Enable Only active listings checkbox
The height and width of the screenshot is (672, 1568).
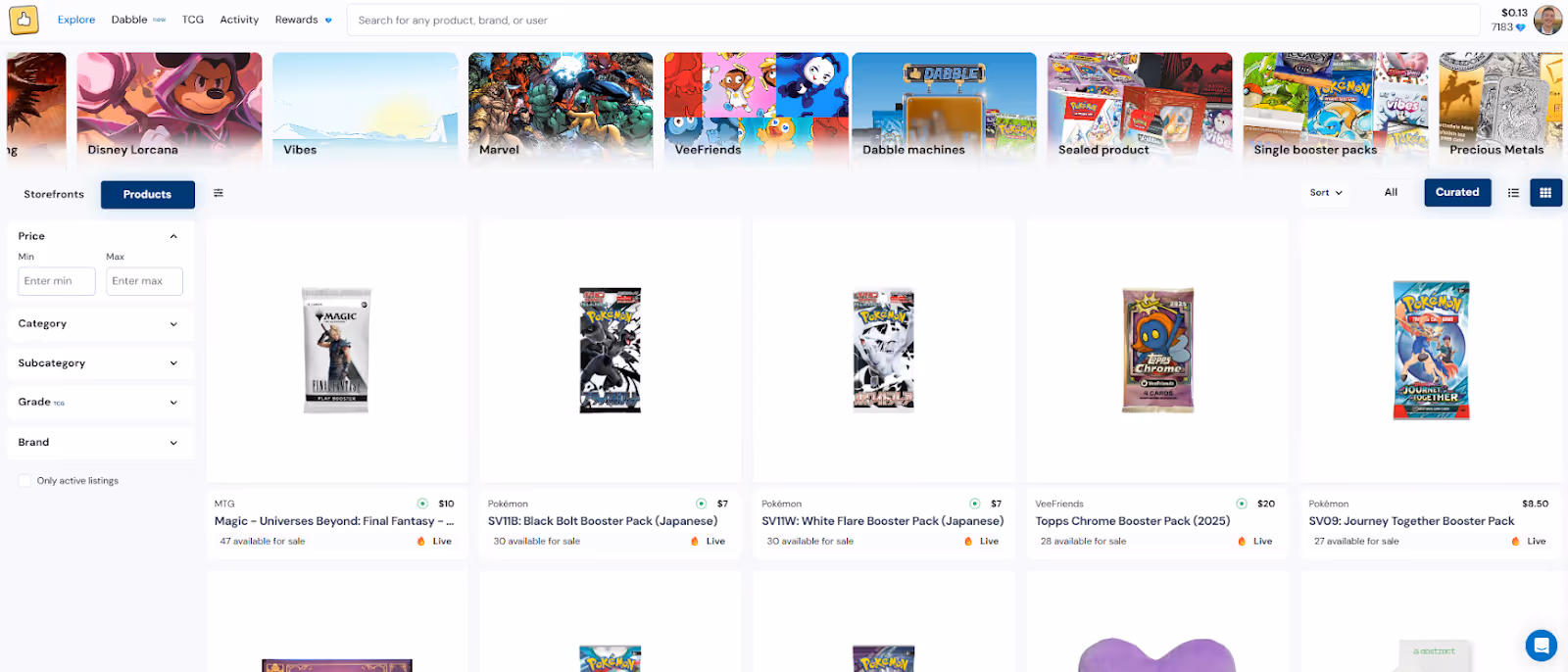coord(24,481)
